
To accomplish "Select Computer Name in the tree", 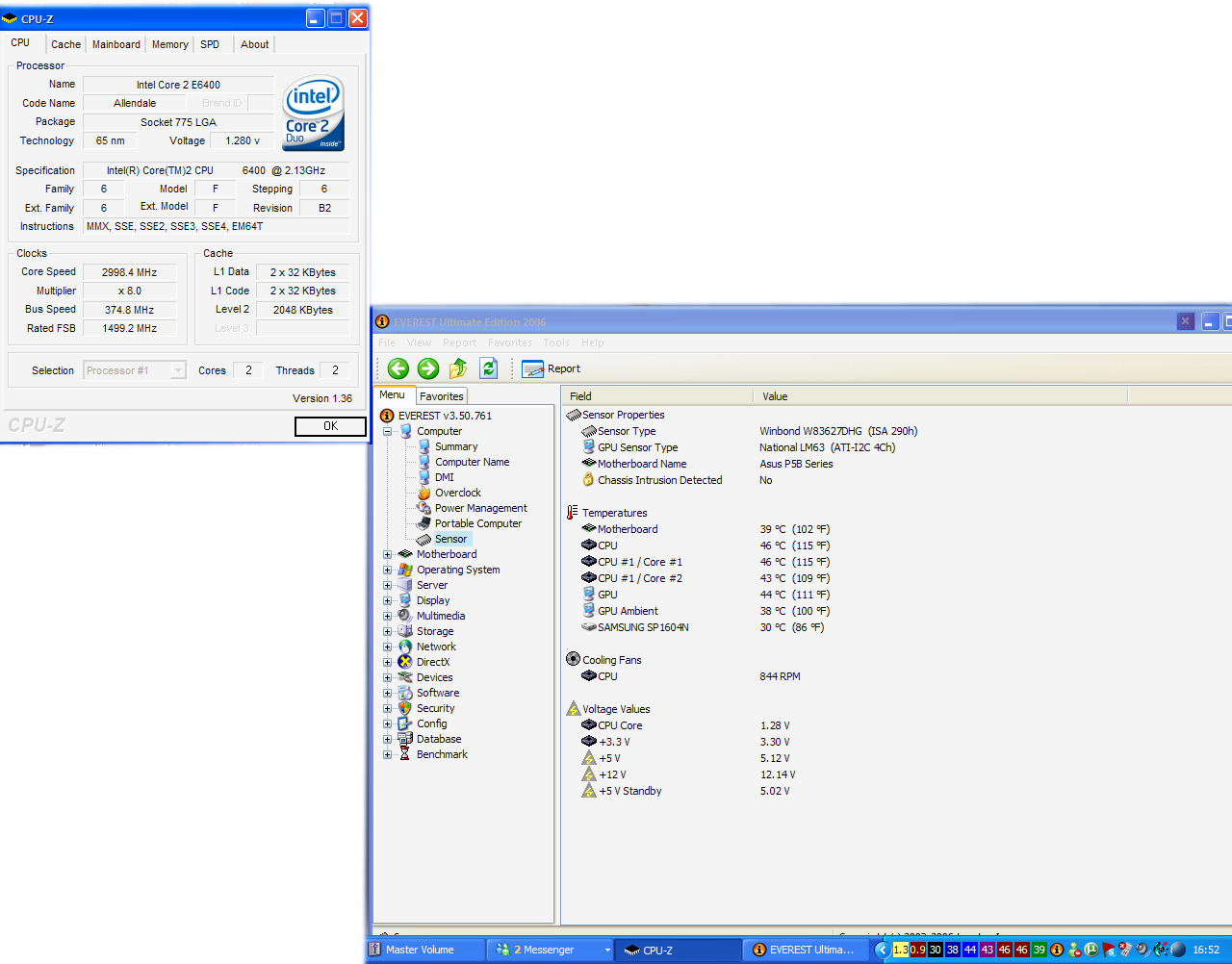I will [x=473, y=462].
